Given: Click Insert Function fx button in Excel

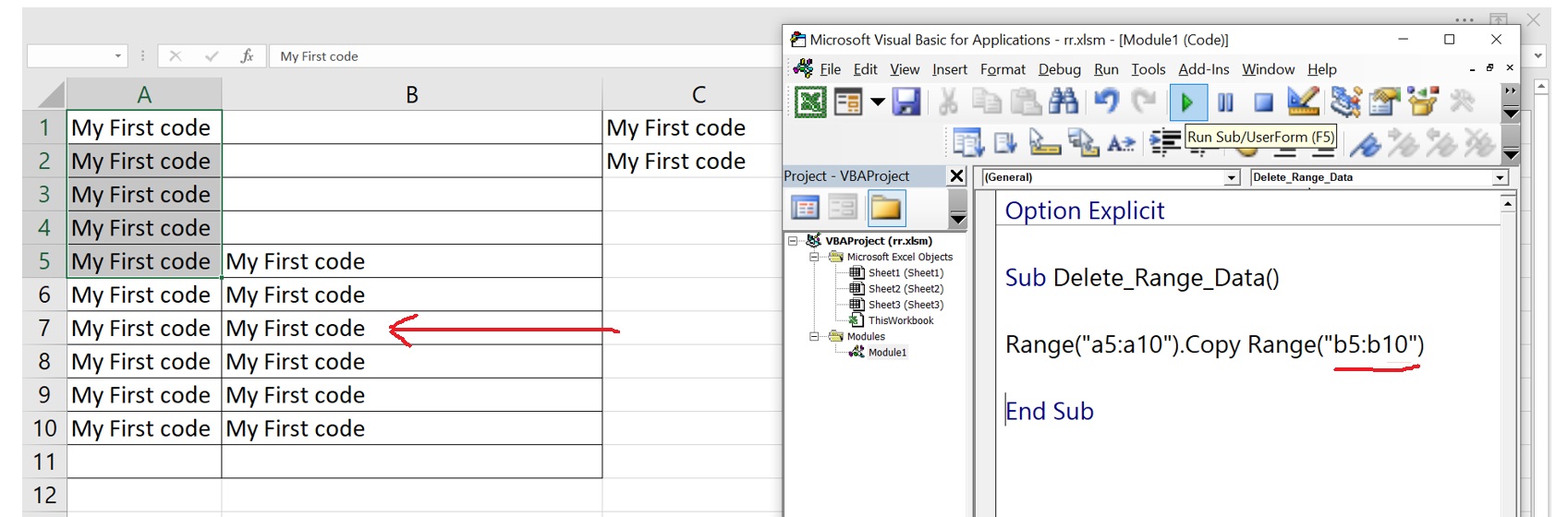Looking at the screenshot, I should [247, 56].
